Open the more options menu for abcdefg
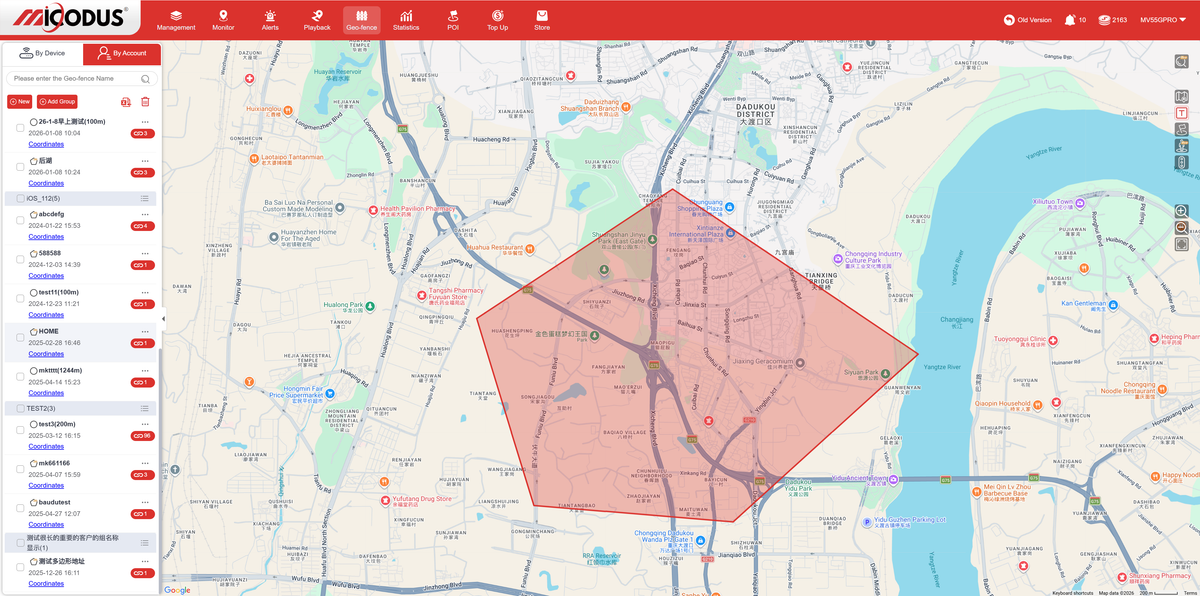Image resolution: width=1200 pixels, height=596 pixels. [145, 213]
